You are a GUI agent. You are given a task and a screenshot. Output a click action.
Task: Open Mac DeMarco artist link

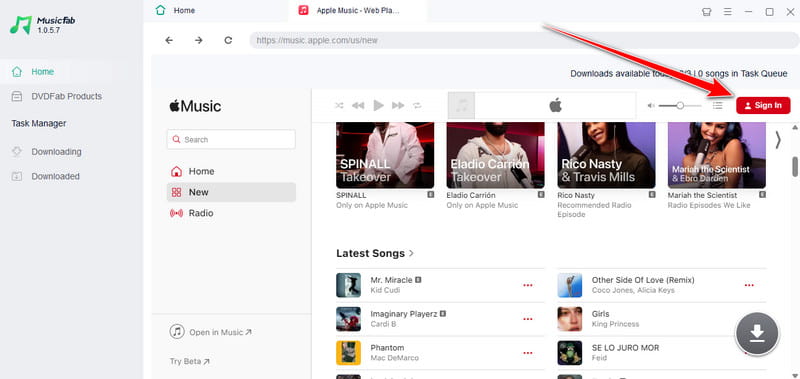[394, 358]
